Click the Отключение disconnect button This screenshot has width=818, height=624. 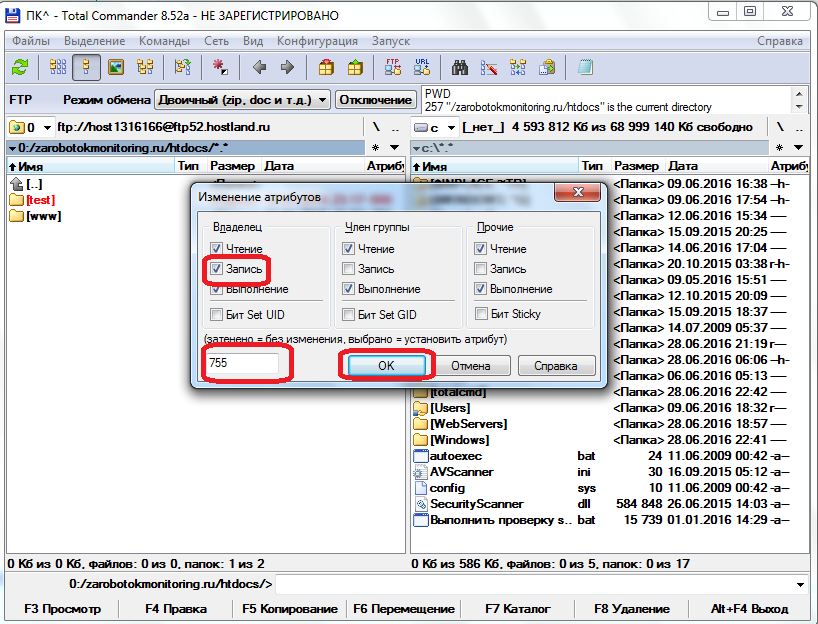[x=375, y=100]
